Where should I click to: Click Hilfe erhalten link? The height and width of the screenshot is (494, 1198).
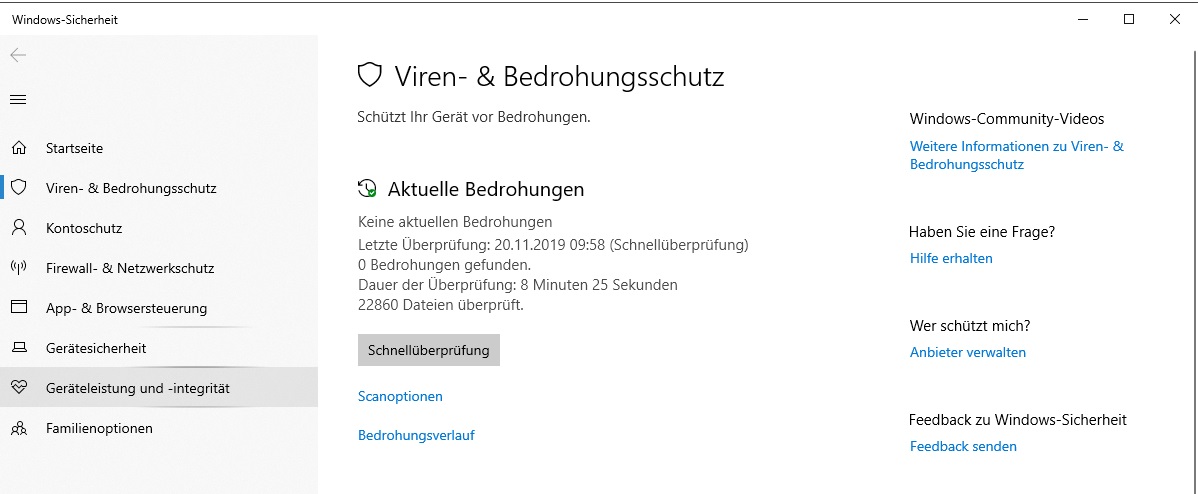[x=951, y=258]
